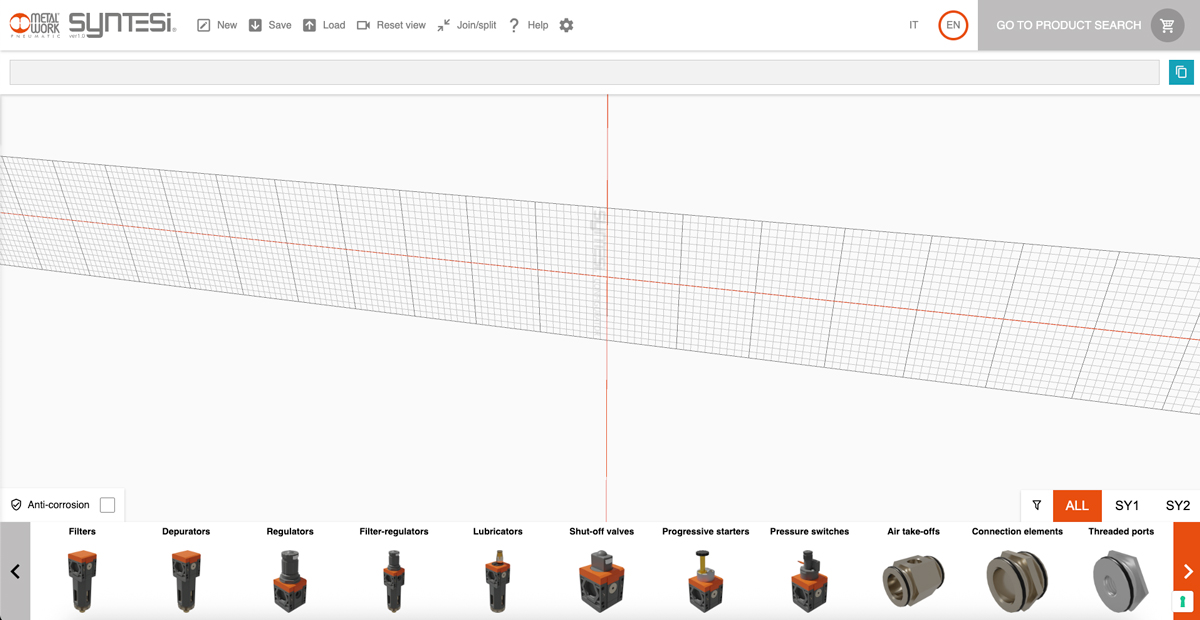Click the configuration code input field

[584, 72]
